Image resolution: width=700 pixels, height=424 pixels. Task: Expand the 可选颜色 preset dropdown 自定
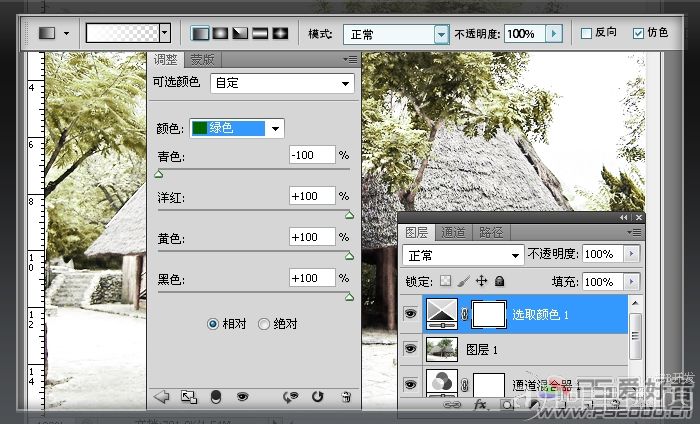coord(282,83)
